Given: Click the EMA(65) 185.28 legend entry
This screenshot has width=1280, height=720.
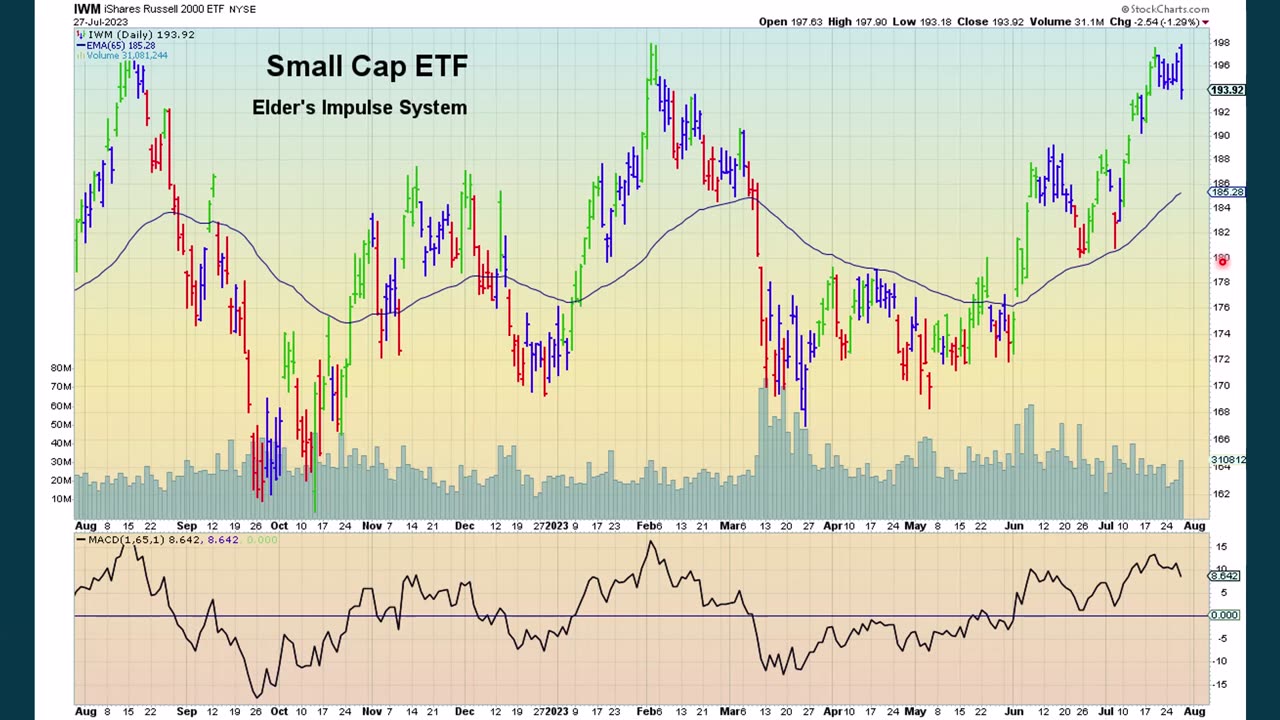Looking at the screenshot, I should tap(116, 46).
